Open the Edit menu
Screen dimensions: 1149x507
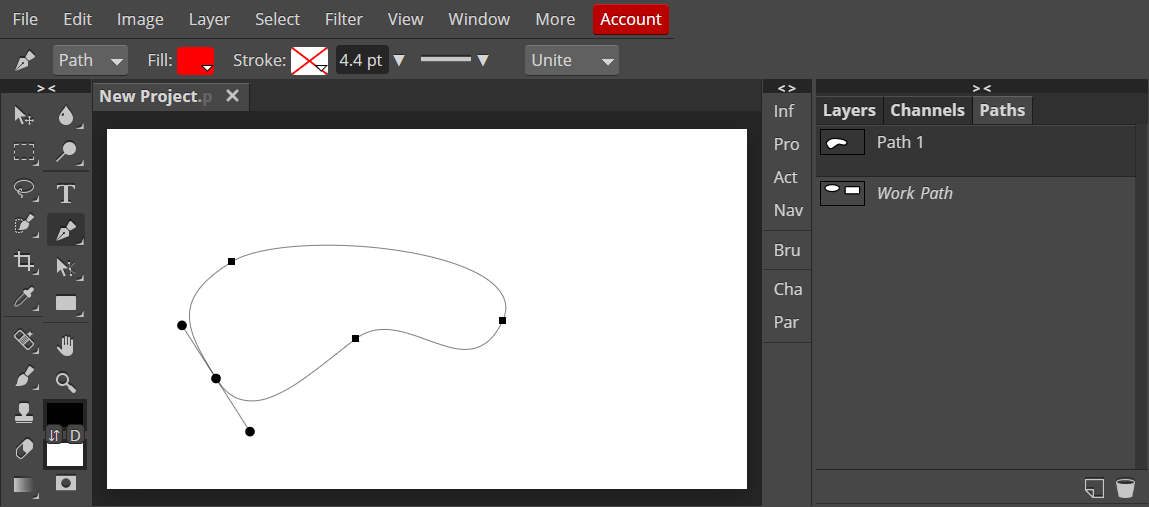(x=77, y=19)
